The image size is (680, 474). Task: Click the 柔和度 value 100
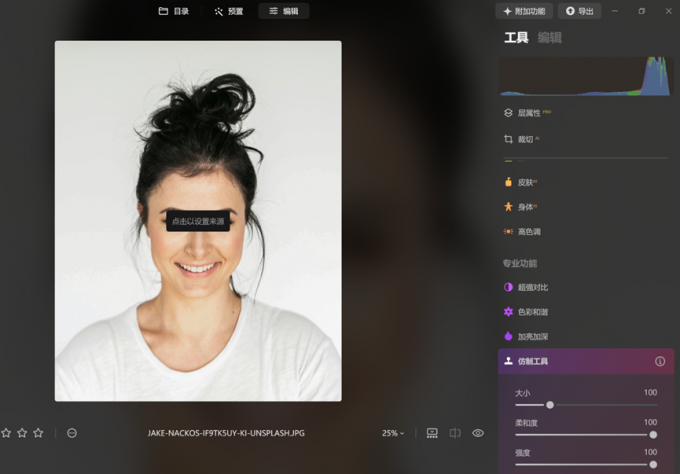click(650, 422)
